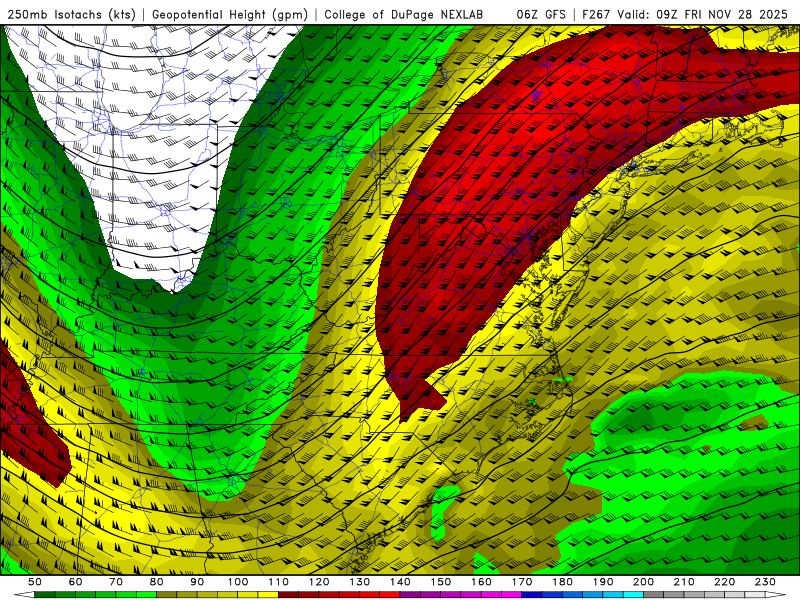
Task: Click the 140 label on the color scale
Action: 400,582
